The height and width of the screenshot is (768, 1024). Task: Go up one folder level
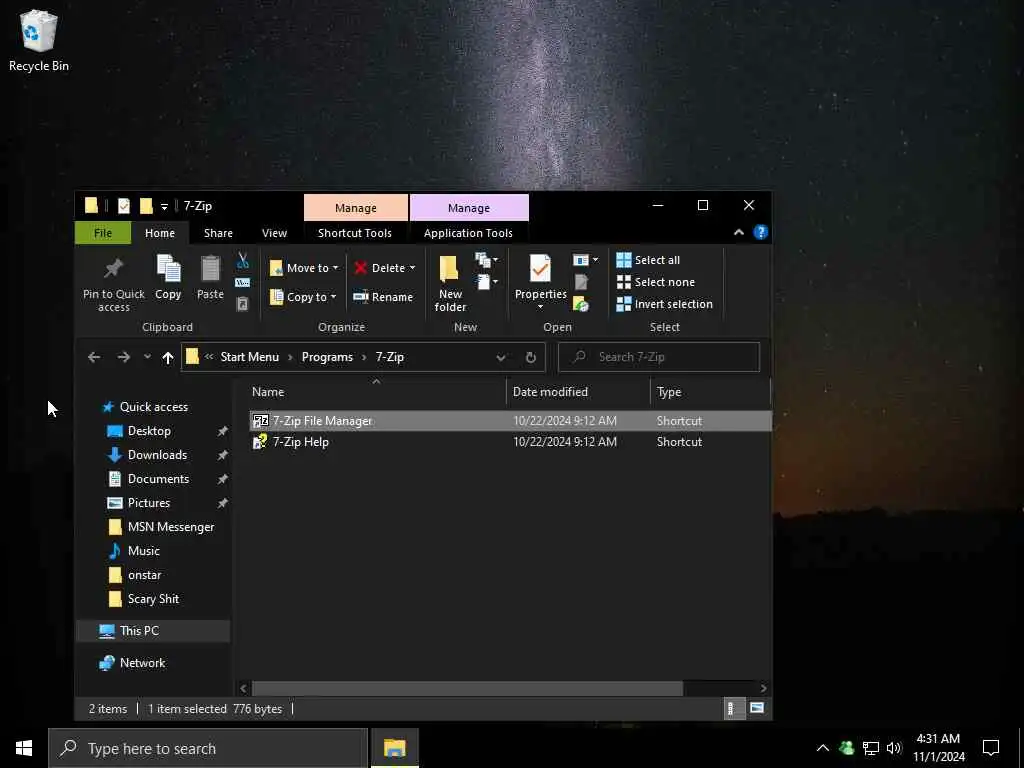pos(168,357)
